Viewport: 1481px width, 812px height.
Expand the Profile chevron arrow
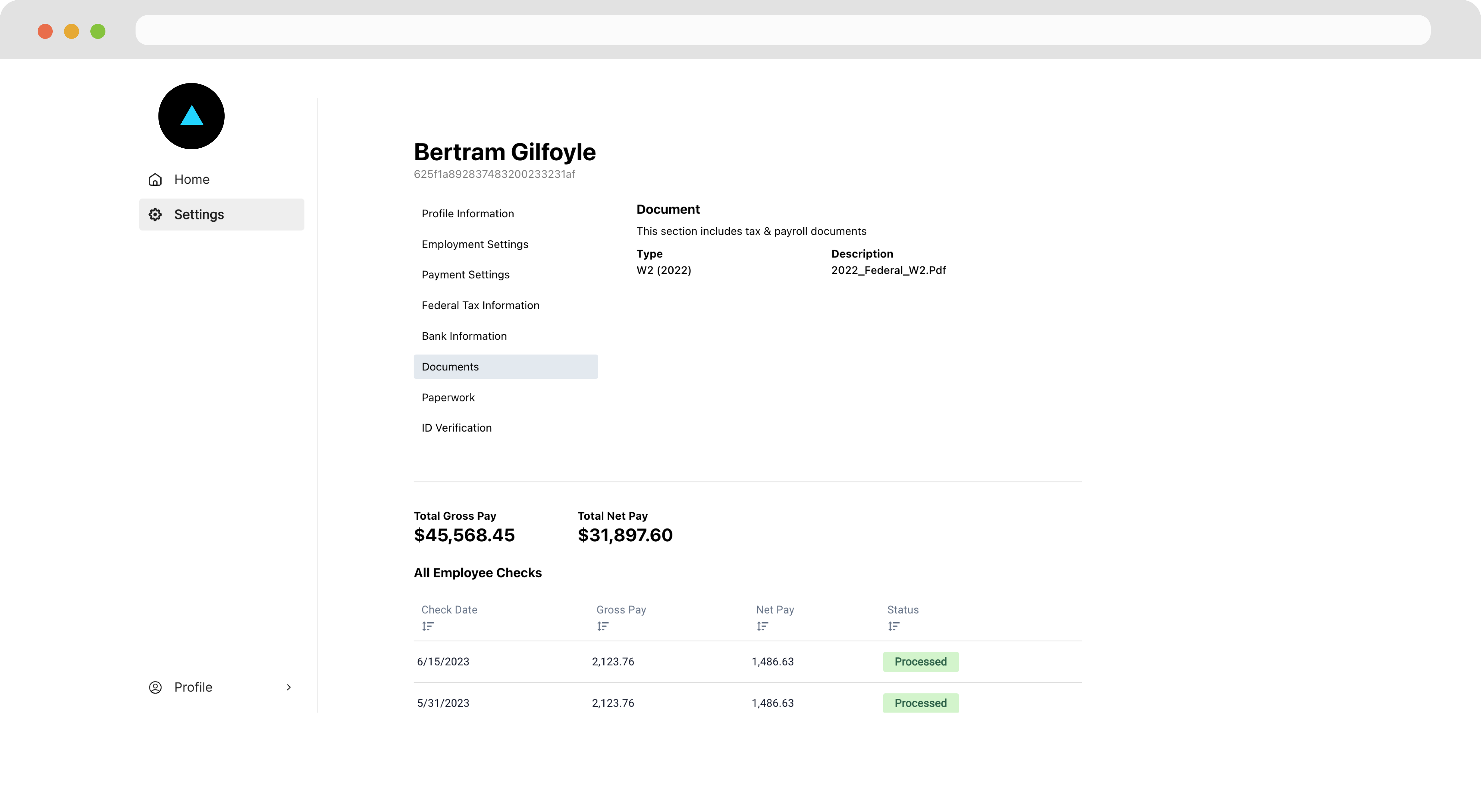point(289,687)
